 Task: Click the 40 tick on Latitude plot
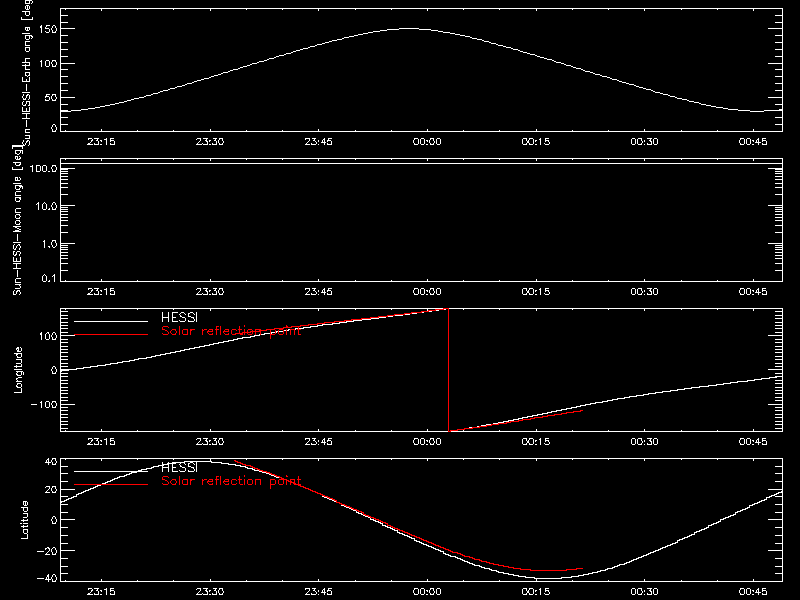(x=51, y=462)
